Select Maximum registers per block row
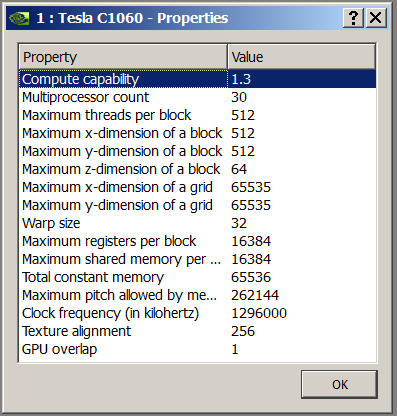Screen dimensions: 397x416 point(198,241)
